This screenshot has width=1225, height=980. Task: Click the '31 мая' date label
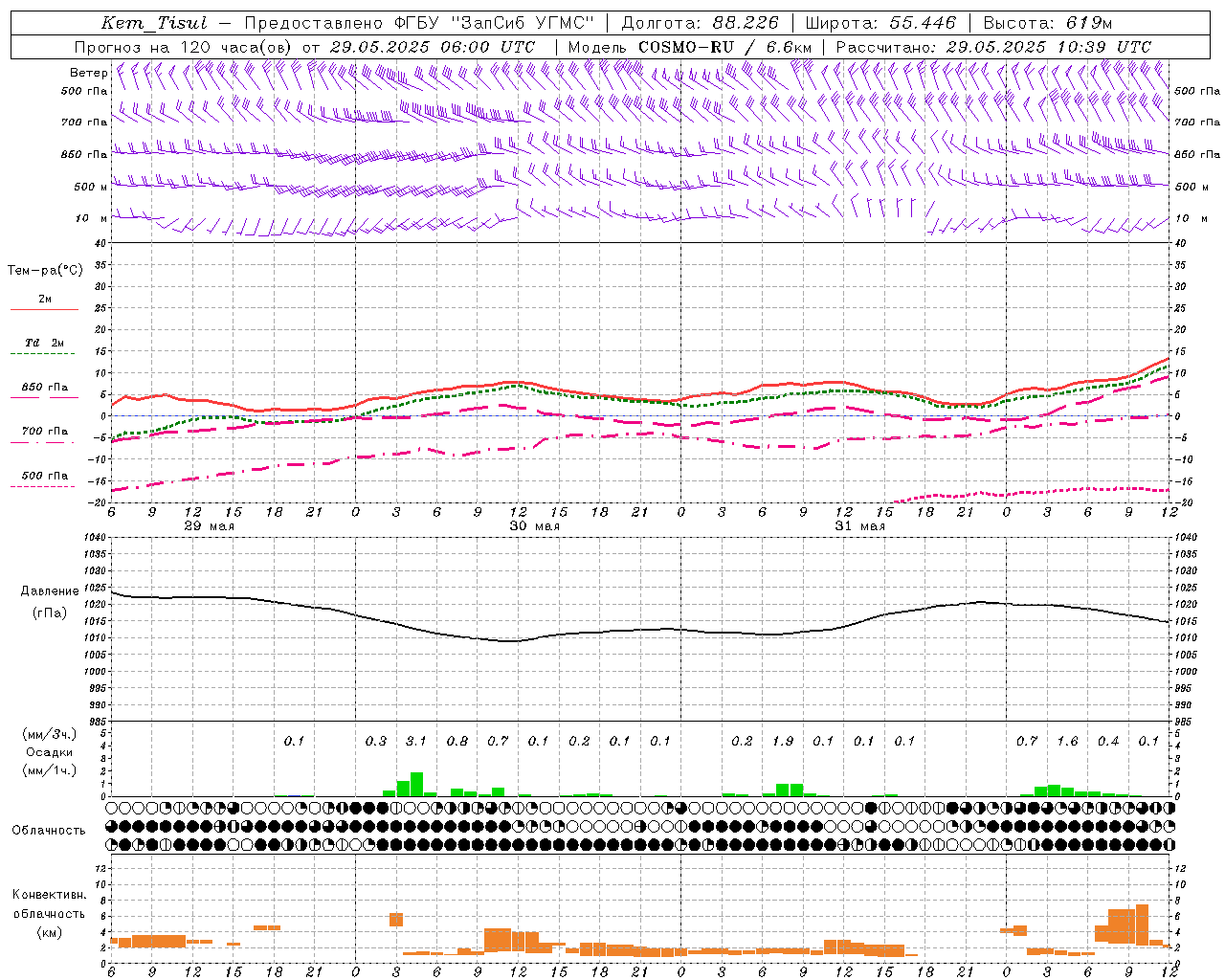860,526
